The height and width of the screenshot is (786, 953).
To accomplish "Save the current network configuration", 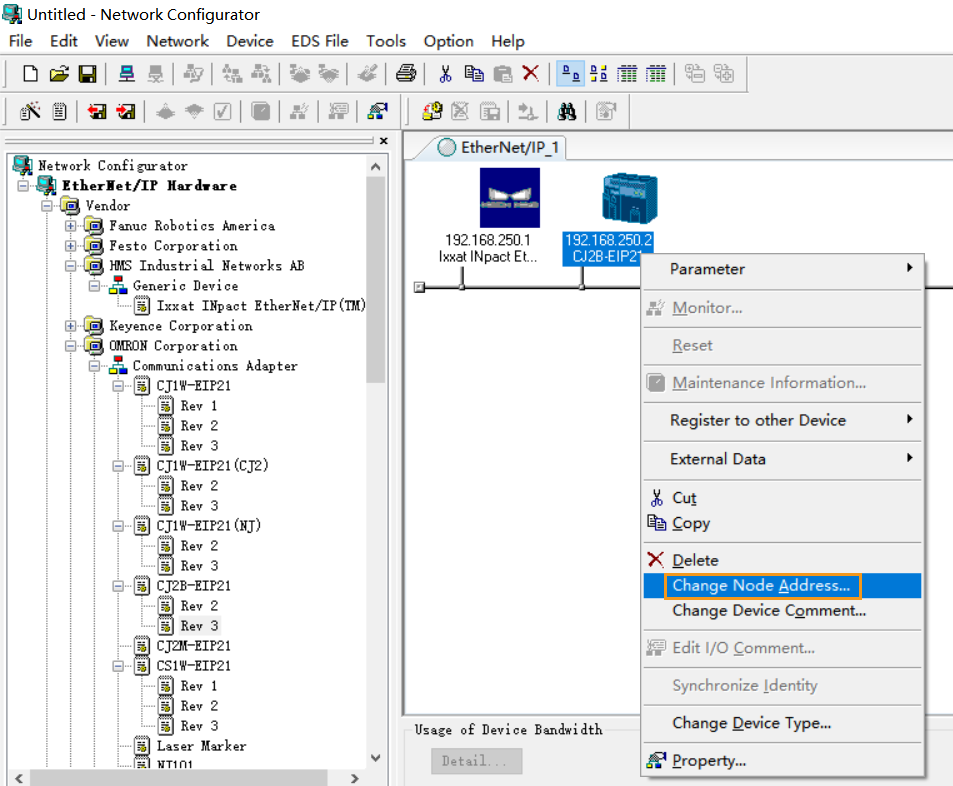I will pos(89,73).
